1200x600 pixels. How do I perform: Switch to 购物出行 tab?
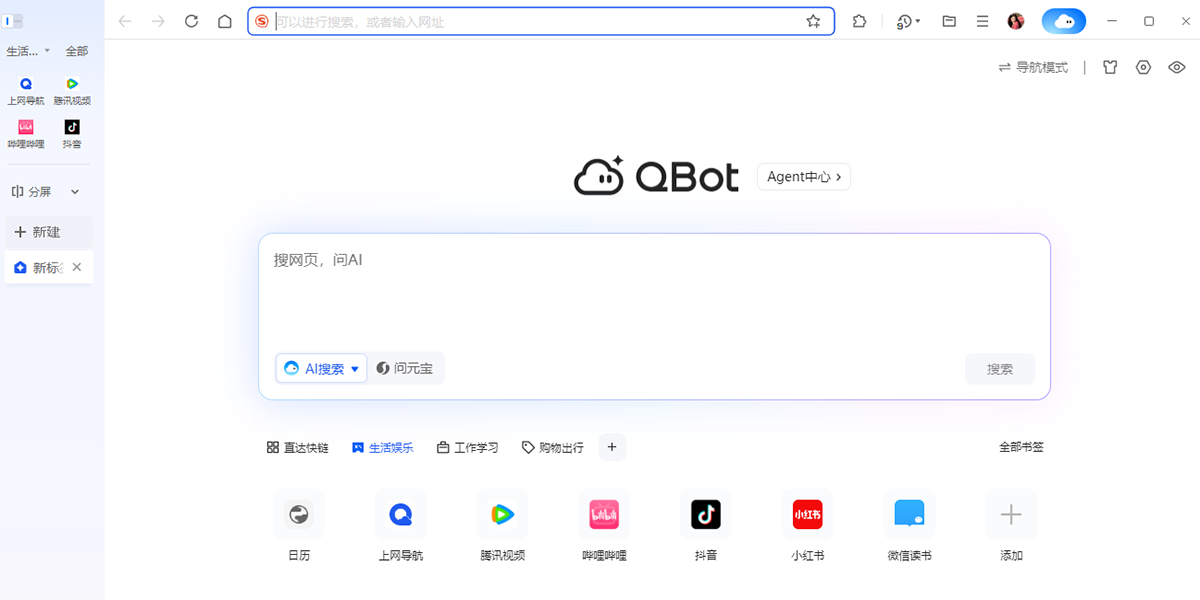(x=553, y=448)
